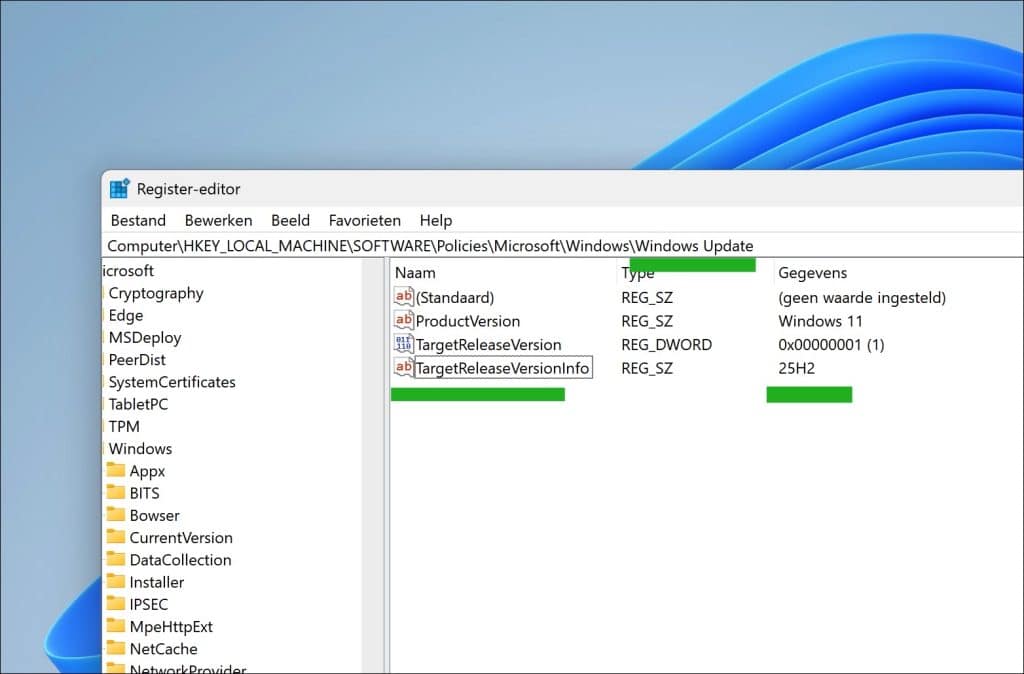The image size is (1024, 674).
Task: Select the TPM key in tree
Action: (x=124, y=426)
